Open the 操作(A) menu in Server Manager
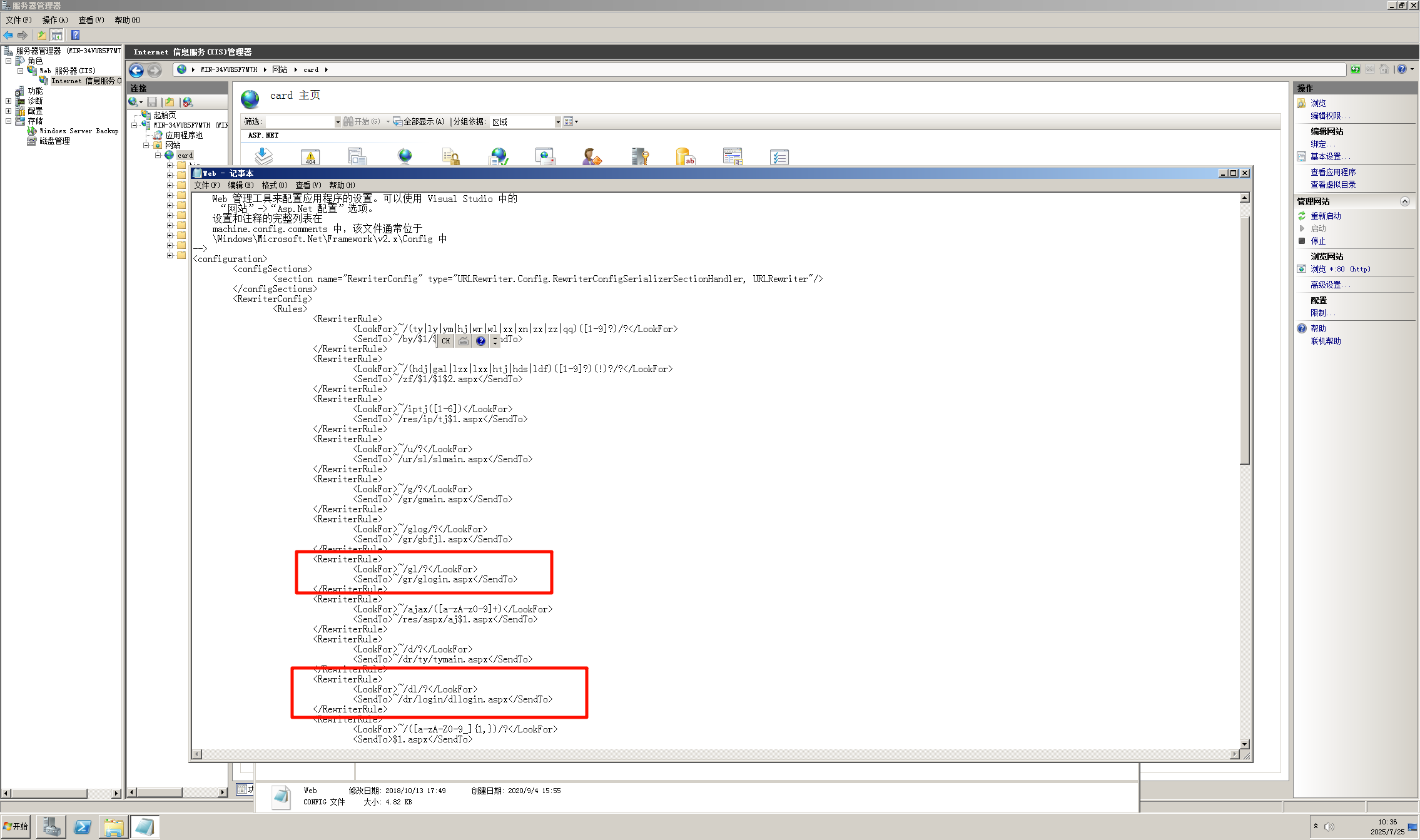Viewport: 1420px width, 840px height. [x=55, y=20]
